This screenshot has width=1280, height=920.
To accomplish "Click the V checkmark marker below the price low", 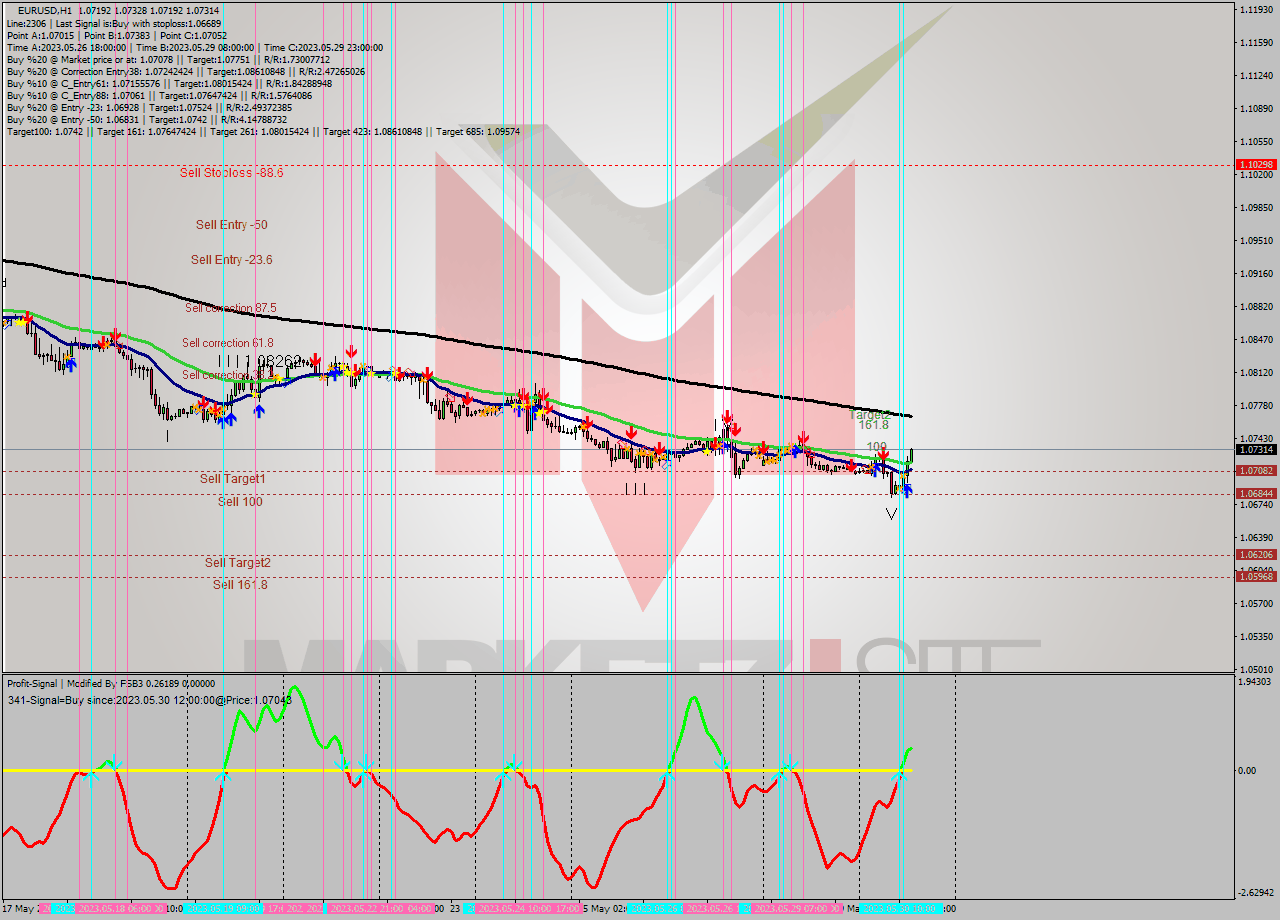I will [890, 513].
